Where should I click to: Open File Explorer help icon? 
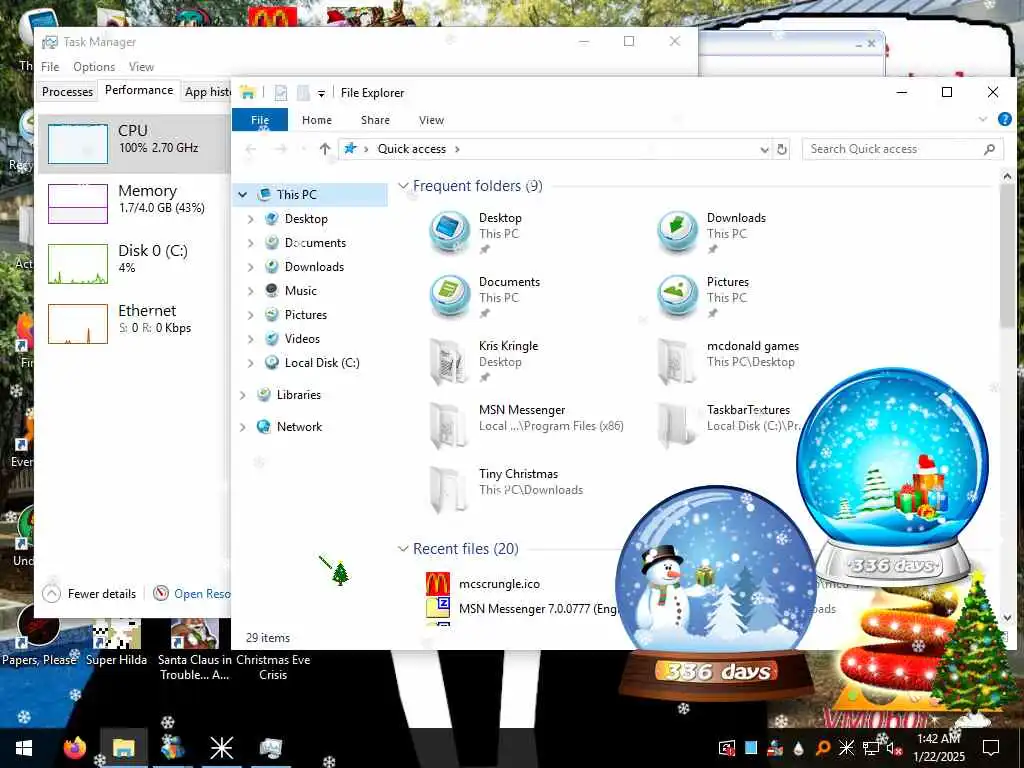click(x=1004, y=120)
